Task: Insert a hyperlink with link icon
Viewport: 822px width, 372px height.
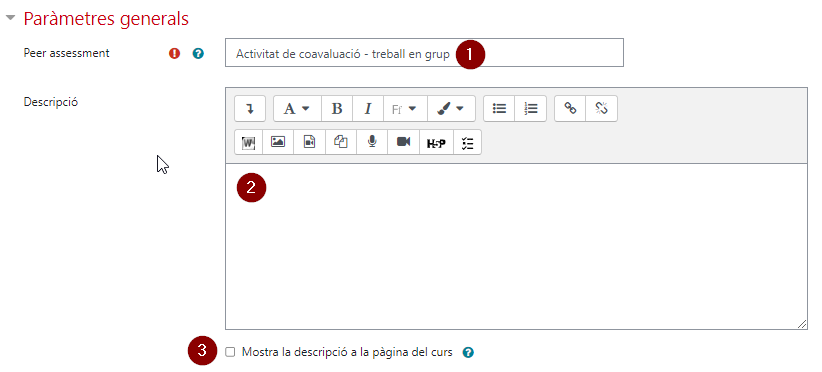Action: point(570,108)
